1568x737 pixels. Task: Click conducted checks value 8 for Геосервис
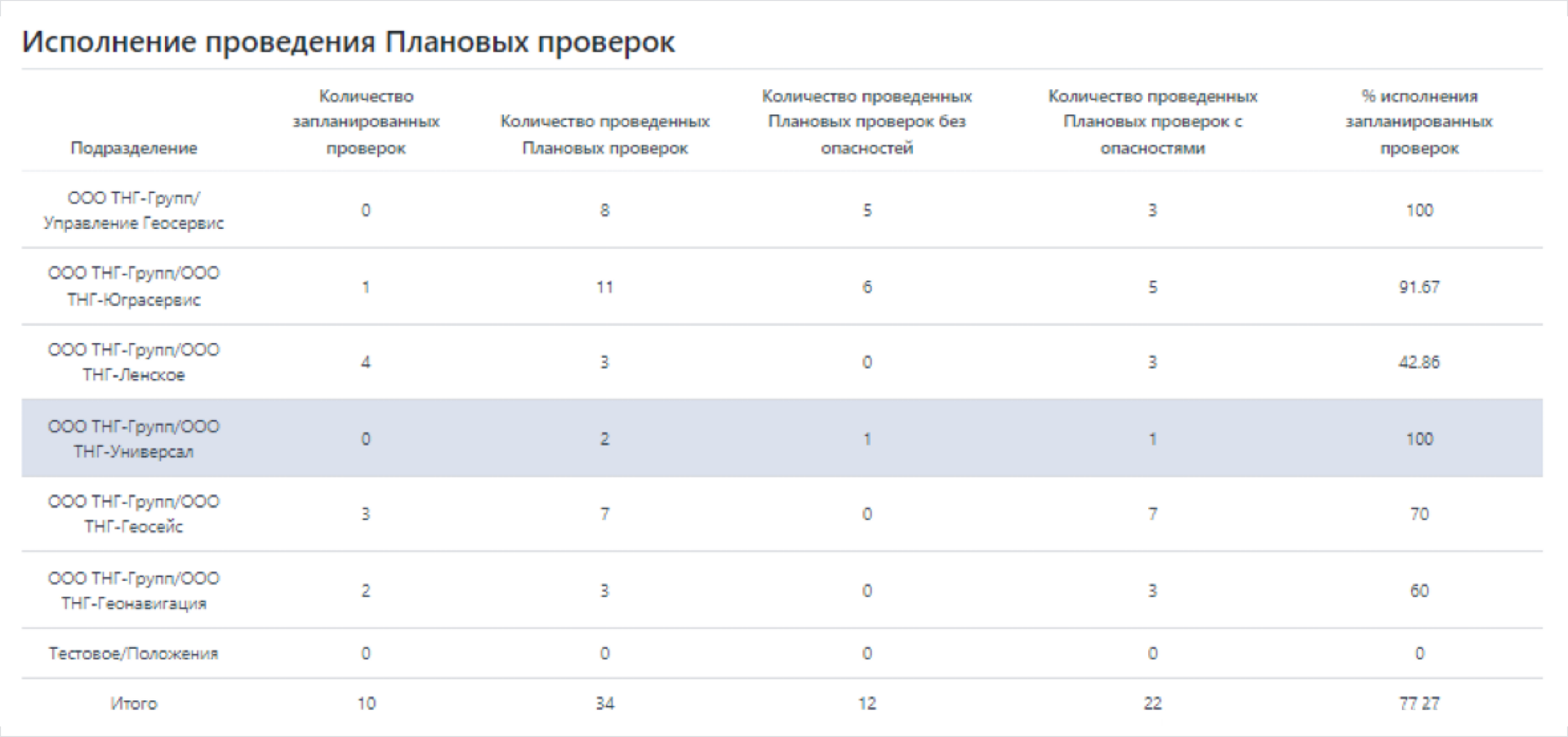[x=604, y=210]
